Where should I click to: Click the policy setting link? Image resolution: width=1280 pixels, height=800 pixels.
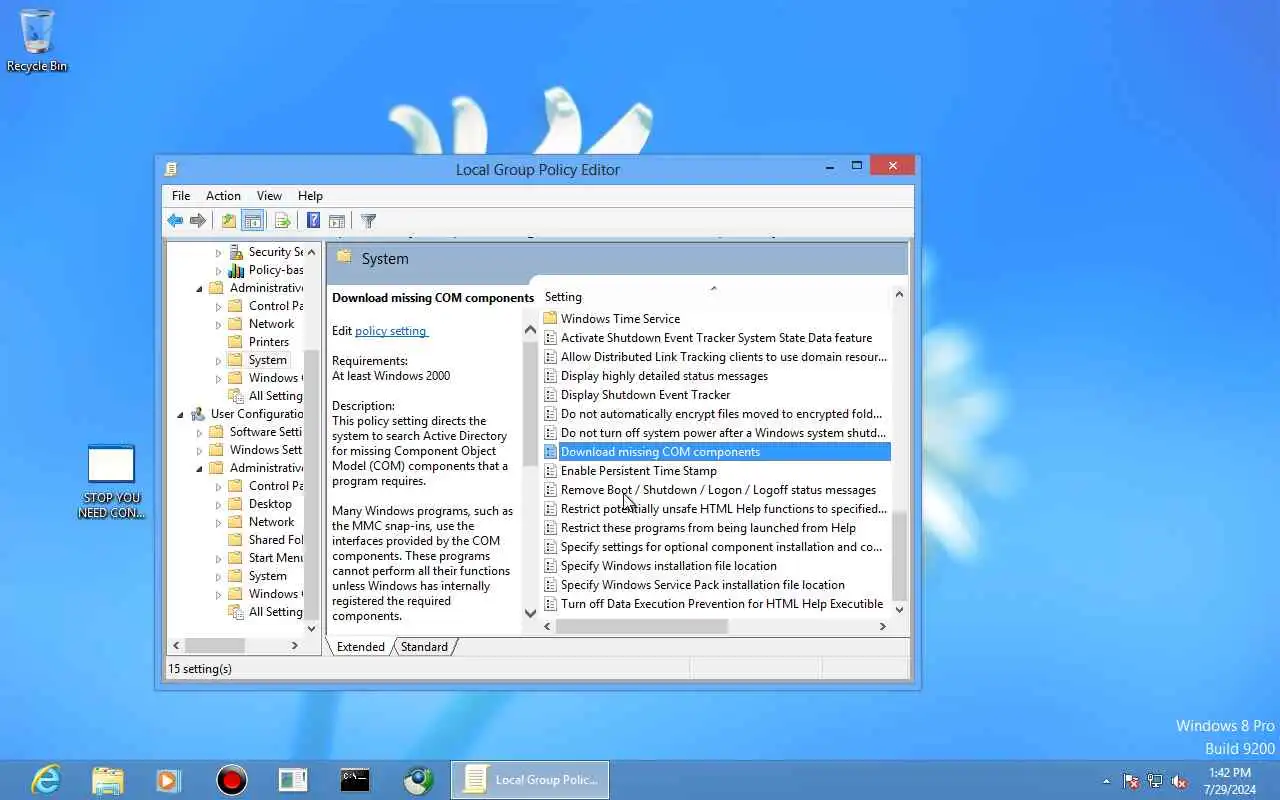click(x=391, y=331)
